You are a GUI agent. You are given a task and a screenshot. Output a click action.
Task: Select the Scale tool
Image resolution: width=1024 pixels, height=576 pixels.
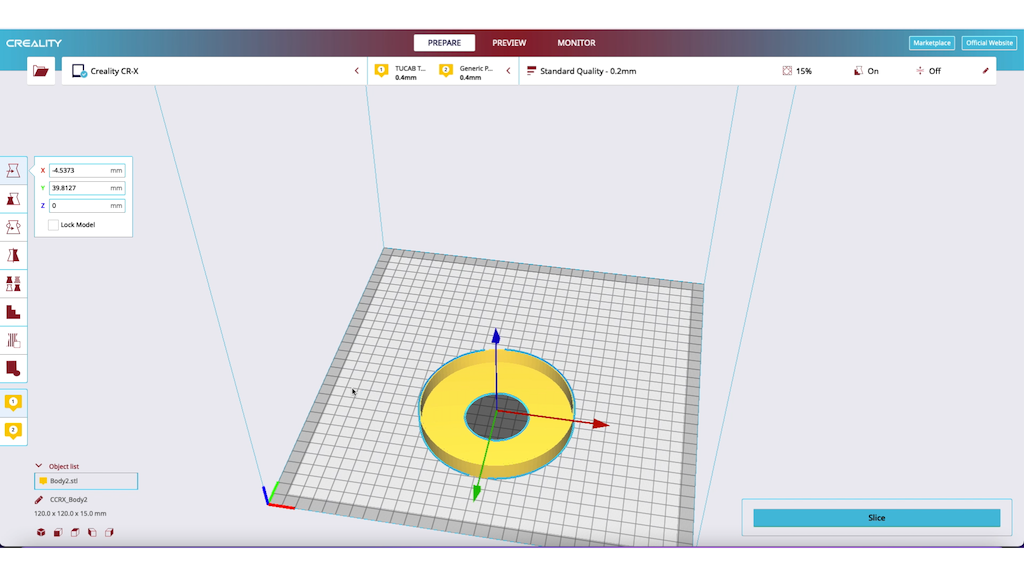click(x=14, y=198)
